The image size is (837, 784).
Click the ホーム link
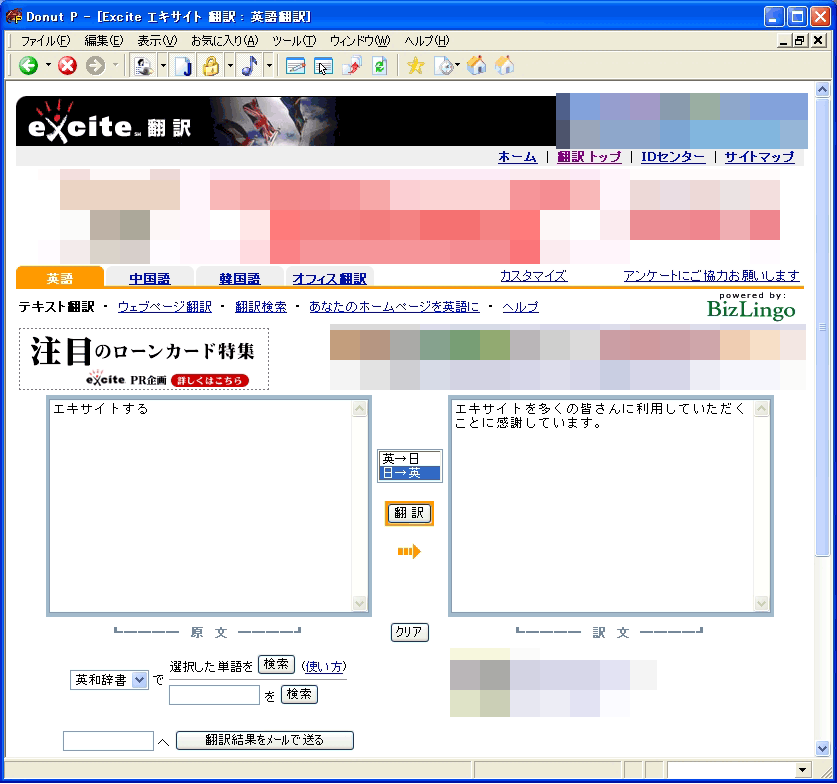click(x=517, y=157)
